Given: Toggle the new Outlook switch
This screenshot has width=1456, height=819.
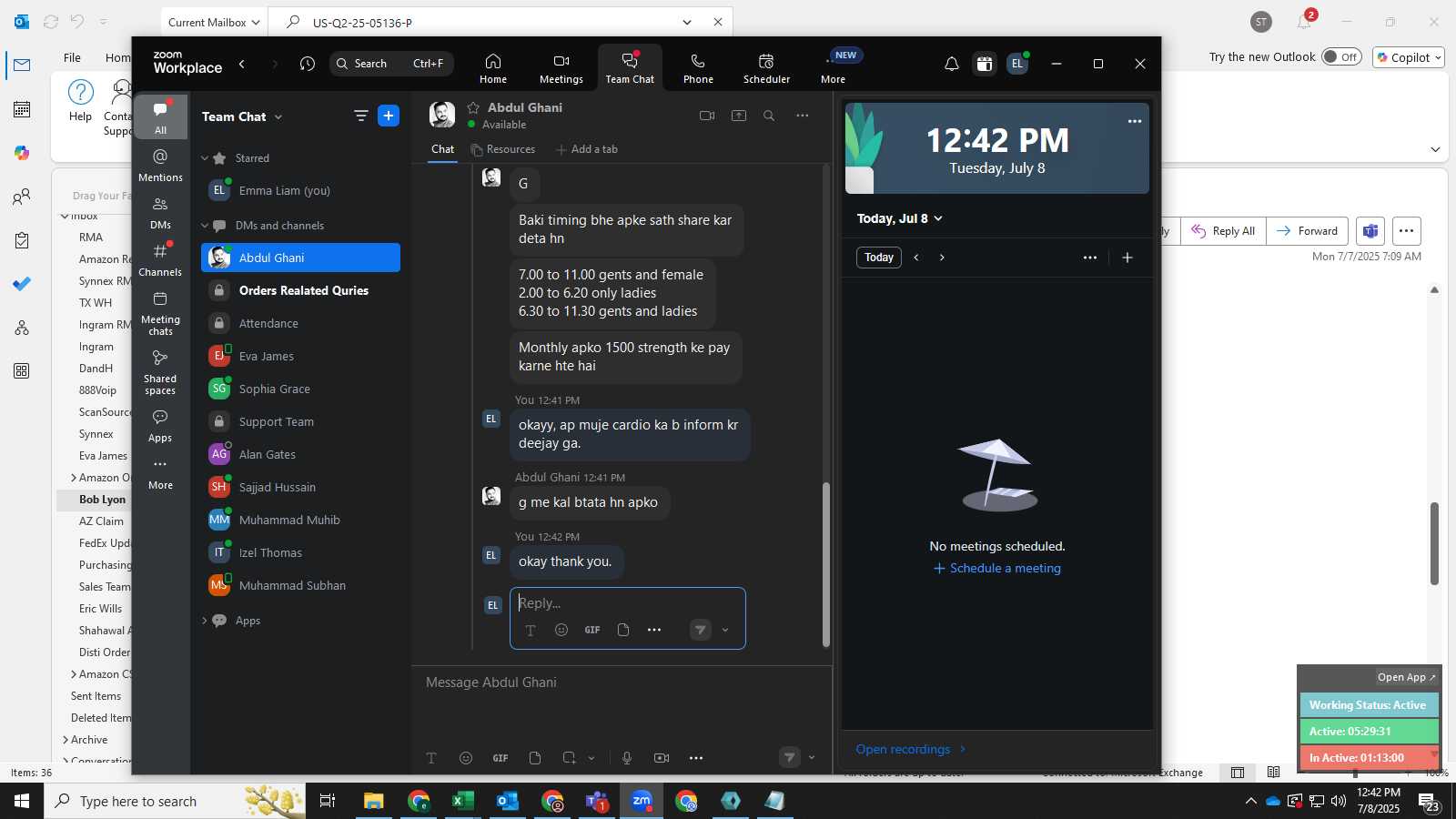Looking at the screenshot, I should coord(1341,56).
